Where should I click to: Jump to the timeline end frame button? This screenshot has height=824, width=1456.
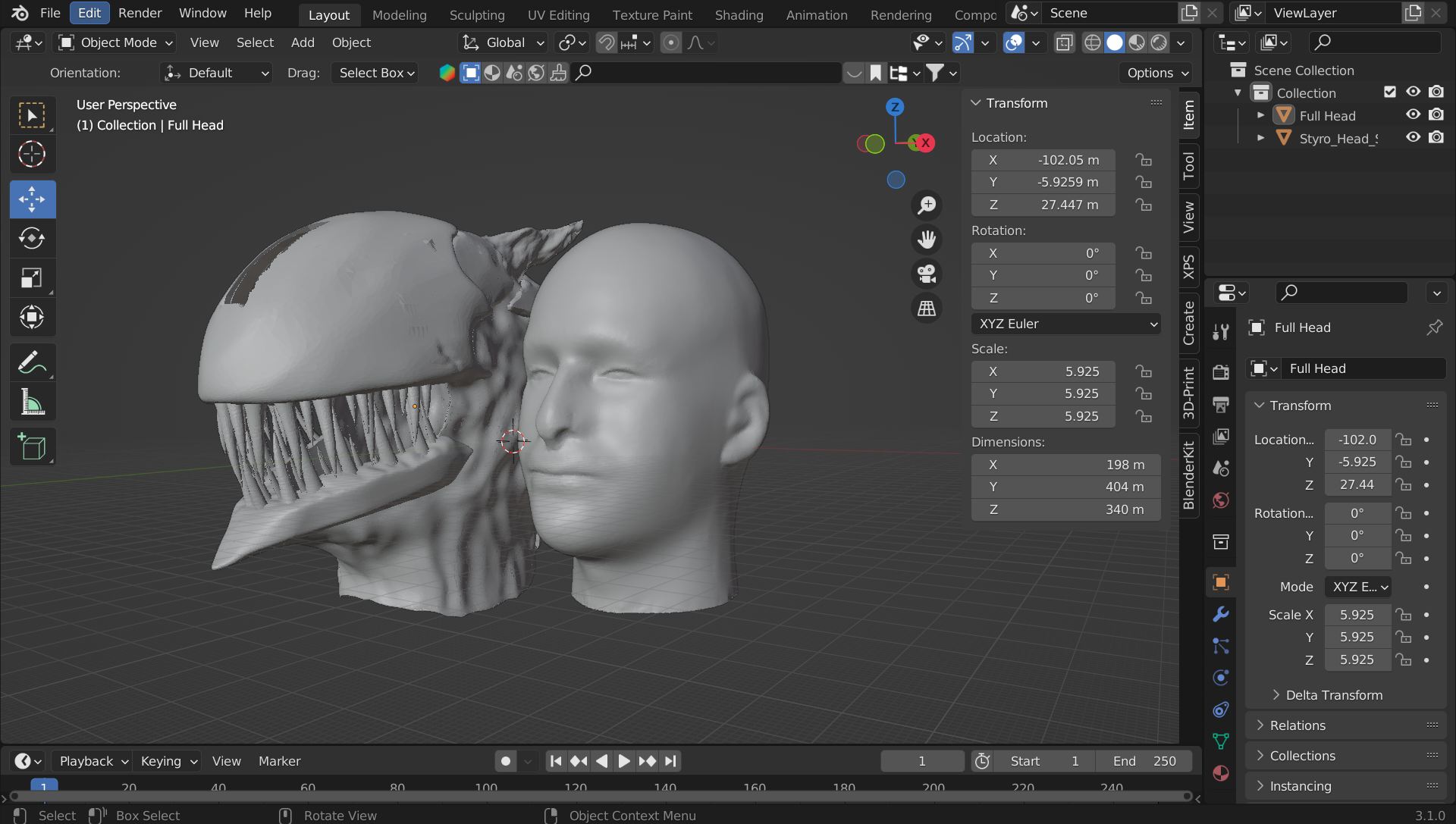click(x=670, y=761)
